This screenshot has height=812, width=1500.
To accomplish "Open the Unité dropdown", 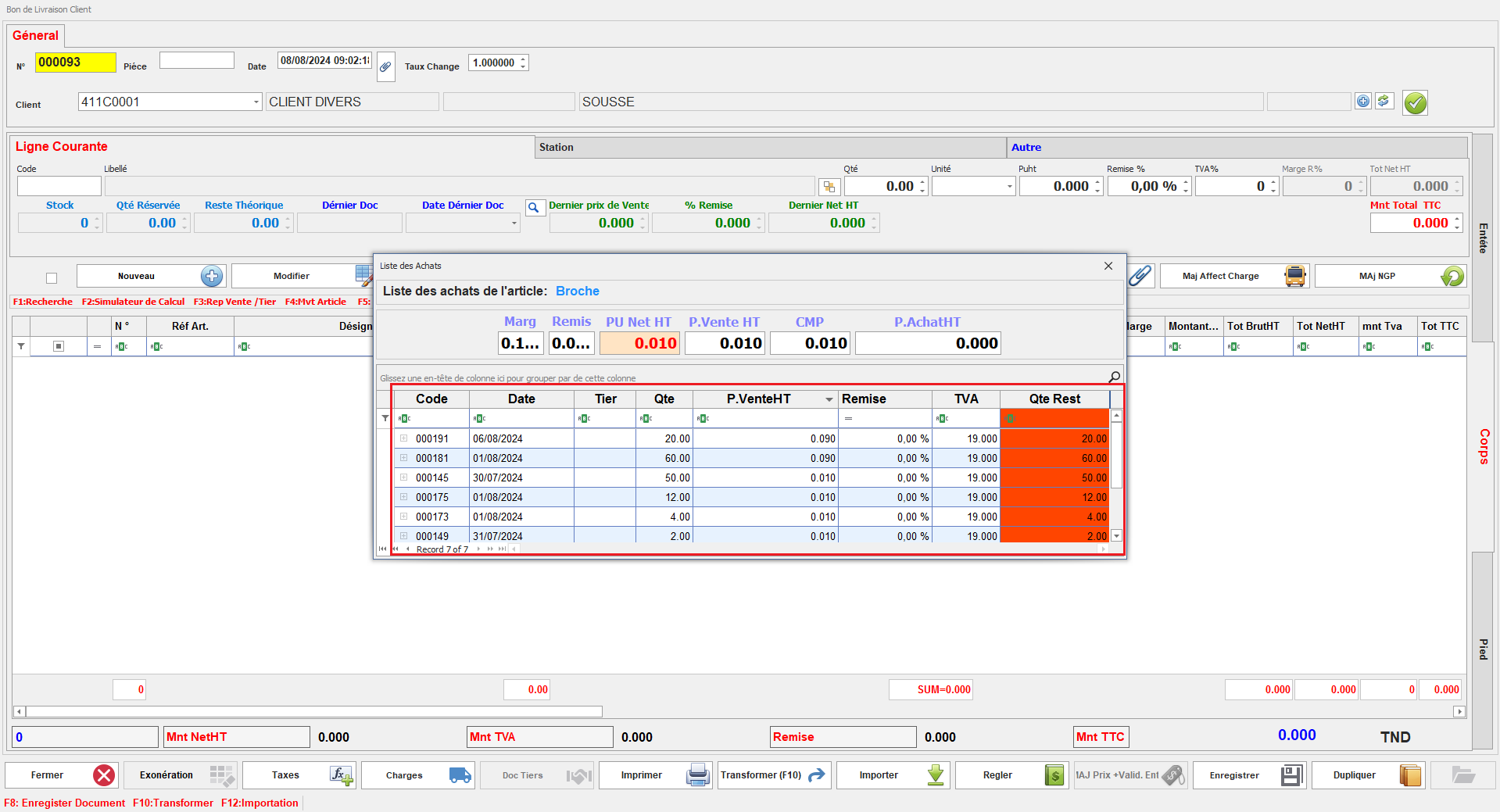I will click(x=1009, y=186).
